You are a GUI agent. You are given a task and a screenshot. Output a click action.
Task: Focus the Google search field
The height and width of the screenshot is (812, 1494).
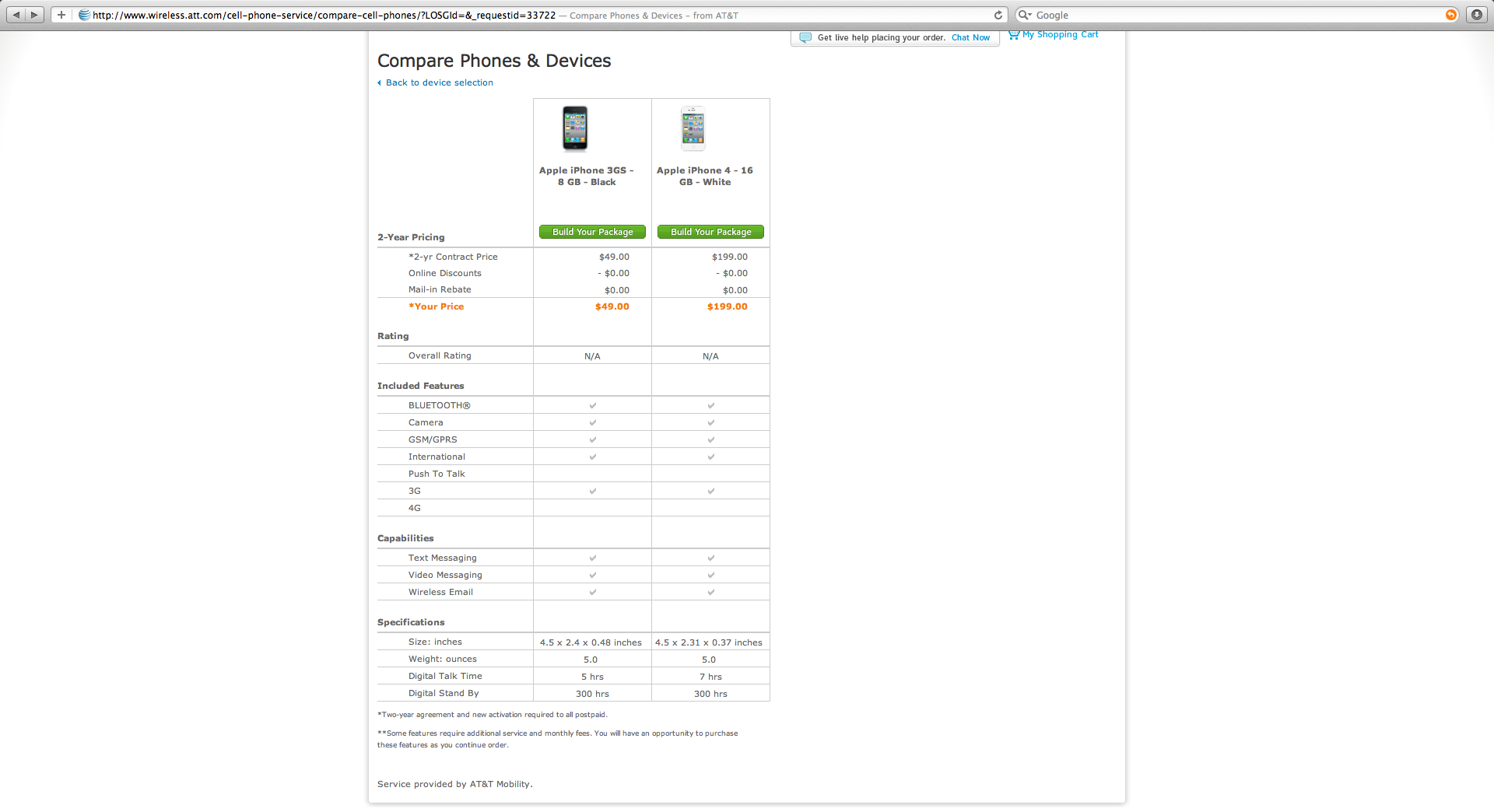(x=1237, y=15)
